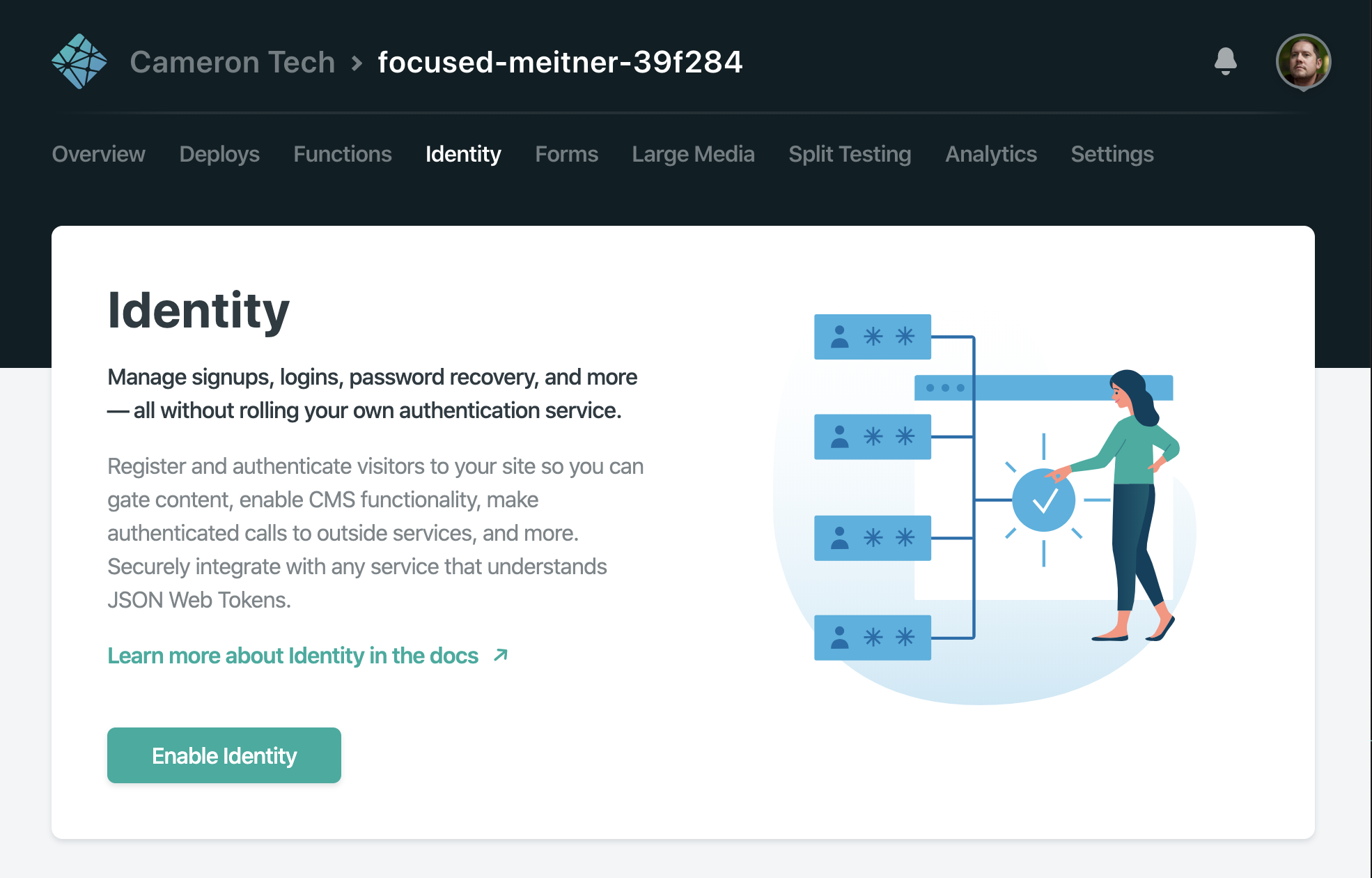Navigate to the Overview tab
The height and width of the screenshot is (878, 1372).
pyautogui.click(x=98, y=153)
